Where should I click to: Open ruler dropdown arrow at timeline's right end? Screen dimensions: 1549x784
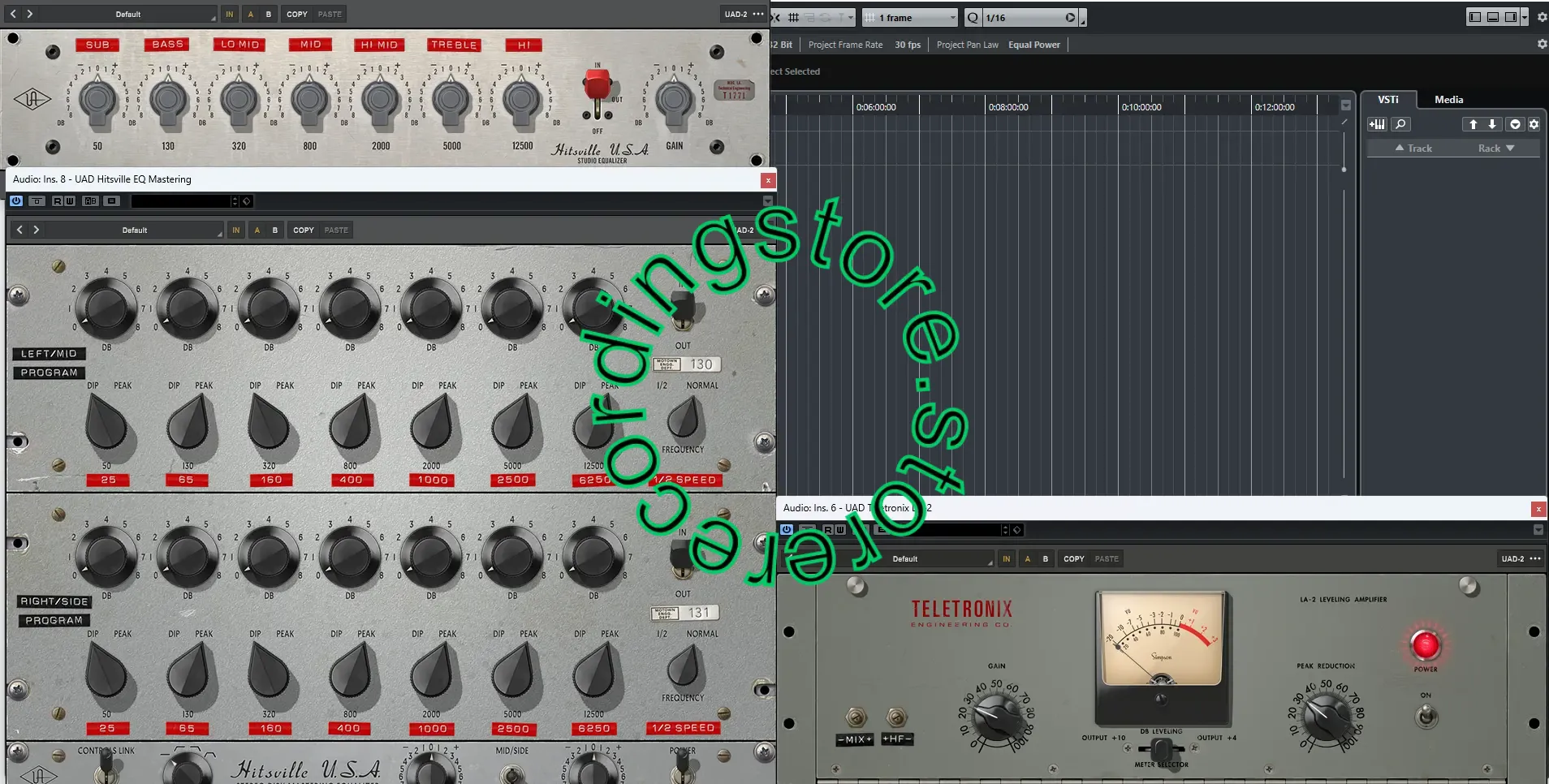coord(1345,106)
